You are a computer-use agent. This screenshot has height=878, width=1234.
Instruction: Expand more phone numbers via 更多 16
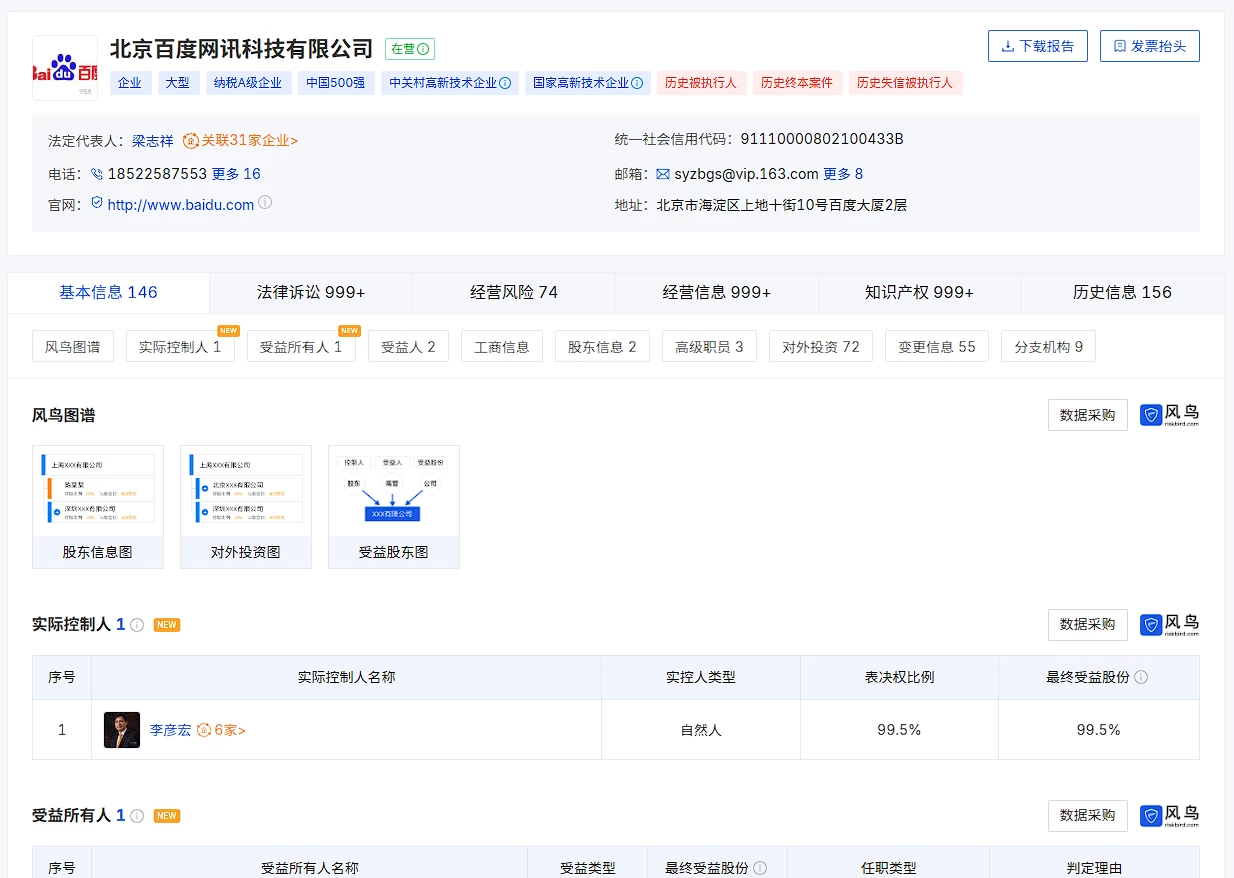click(x=236, y=174)
